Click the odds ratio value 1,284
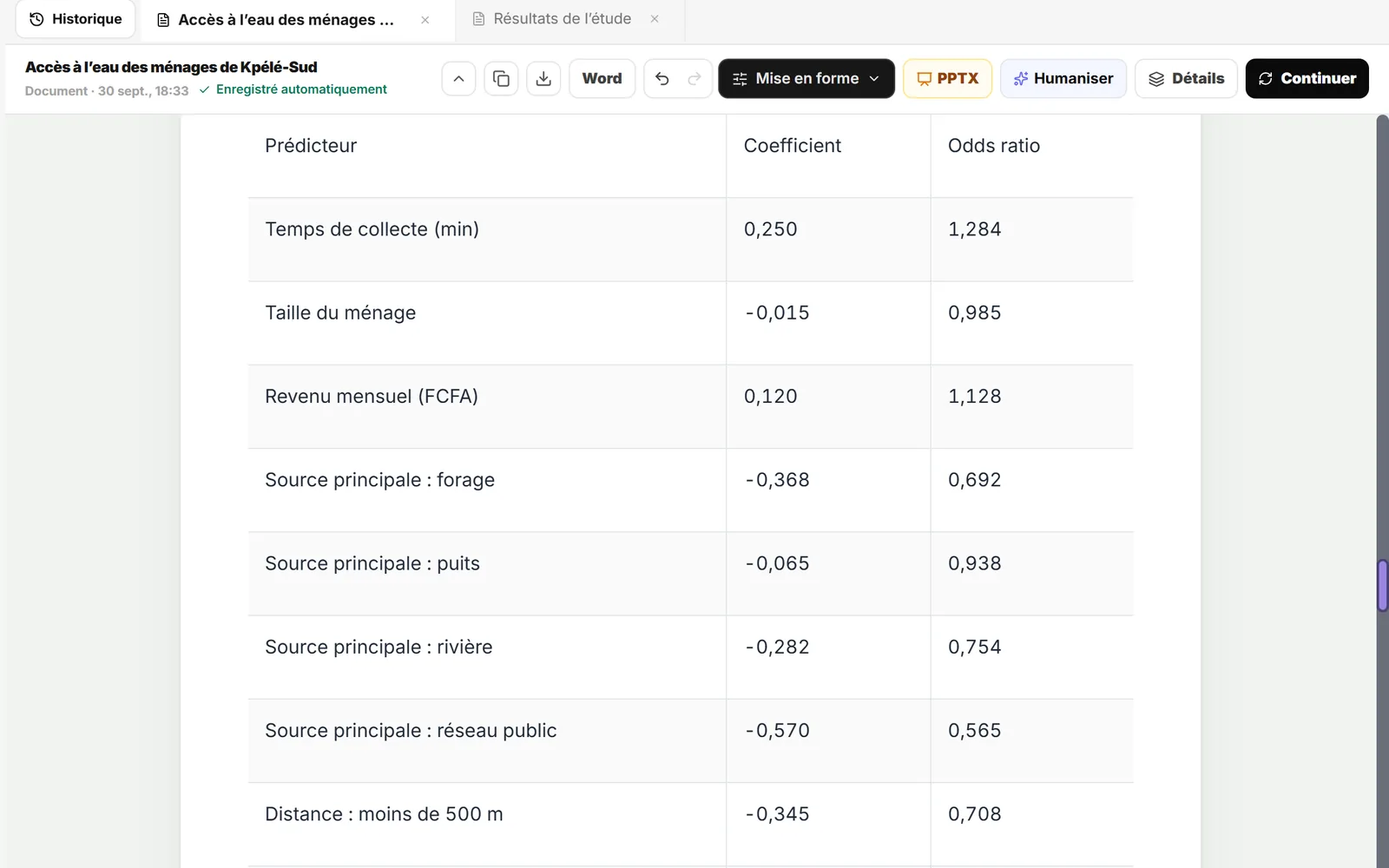 pos(975,229)
